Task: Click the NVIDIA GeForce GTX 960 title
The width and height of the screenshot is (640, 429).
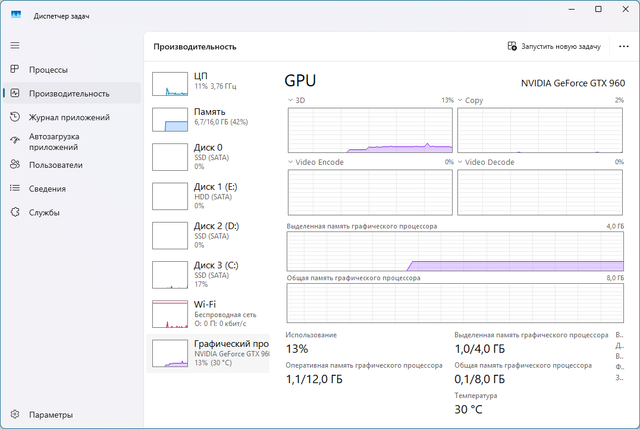Action: [x=573, y=83]
